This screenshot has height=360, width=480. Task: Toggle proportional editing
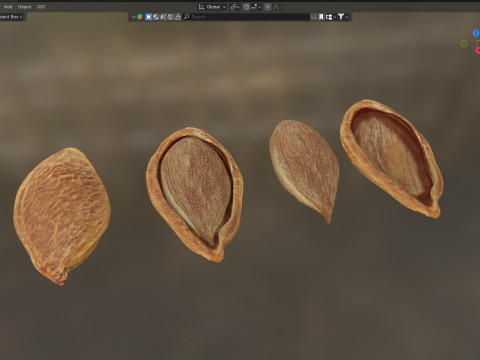click(267, 7)
